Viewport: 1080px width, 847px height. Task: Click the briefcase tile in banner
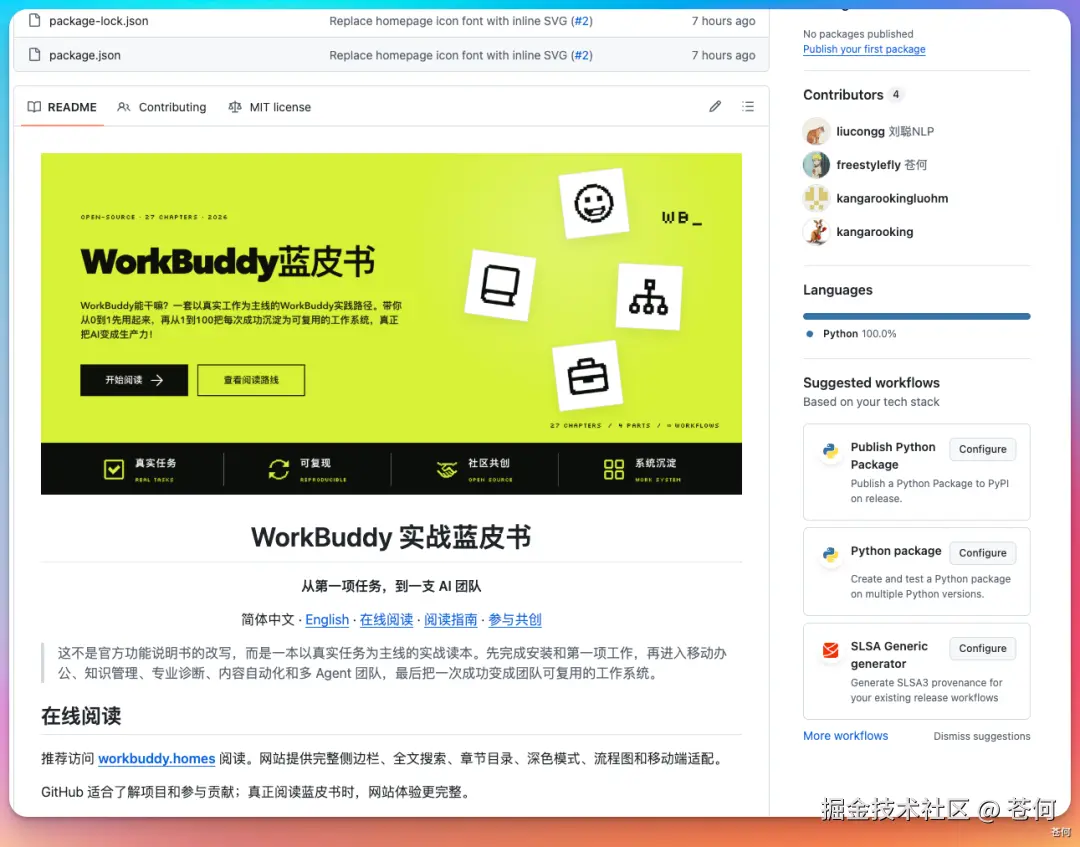pos(588,375)
